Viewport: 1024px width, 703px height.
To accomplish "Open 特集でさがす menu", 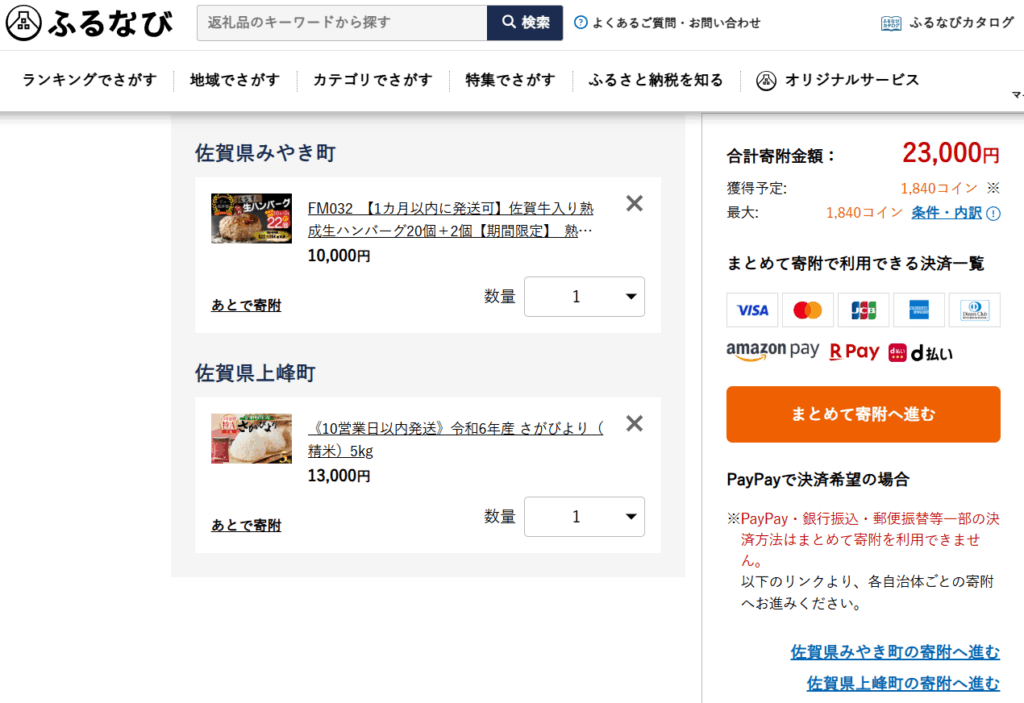I will click(510, 80).
